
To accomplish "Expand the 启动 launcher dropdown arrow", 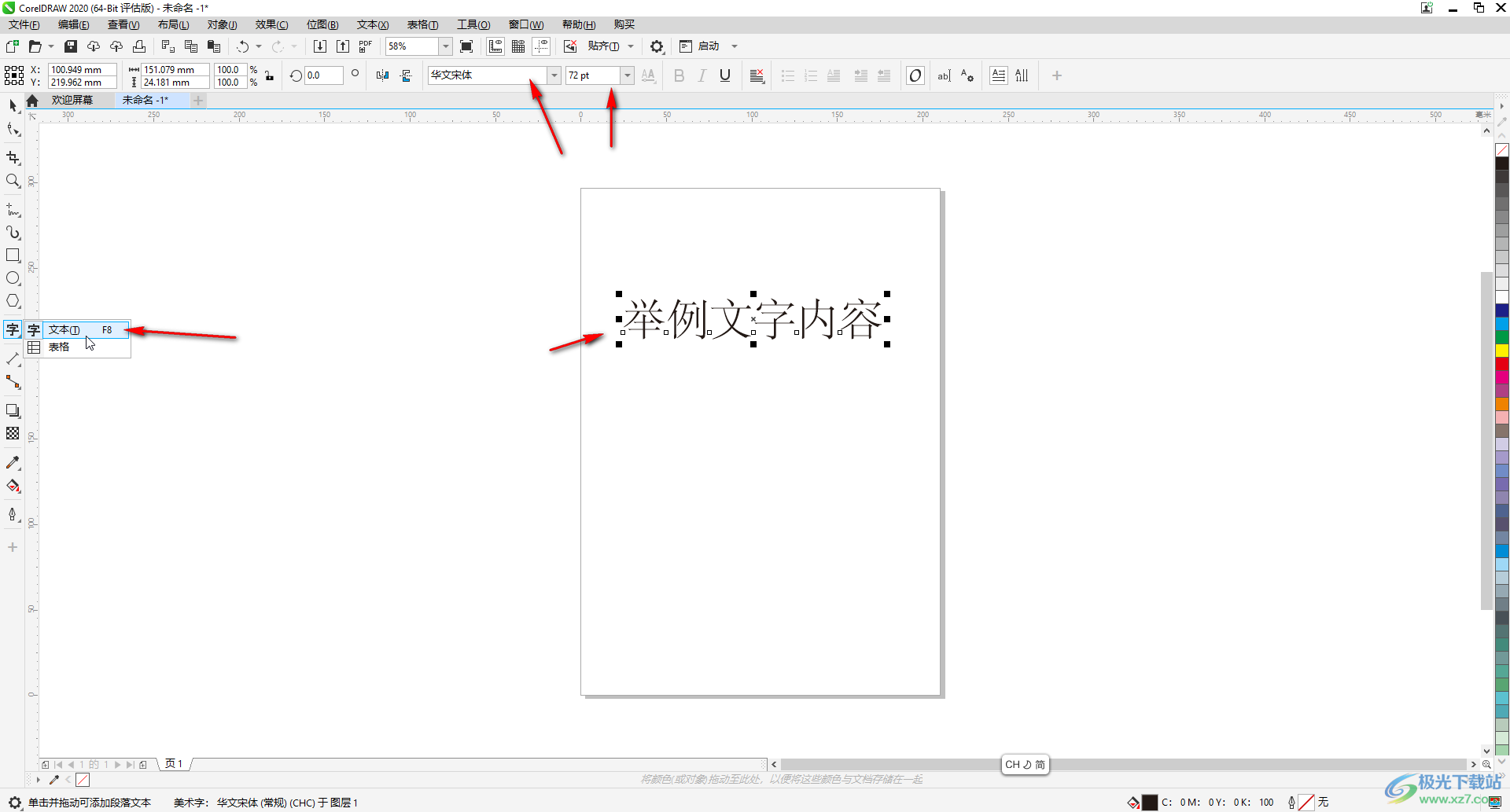I will [x=735, y=46].
